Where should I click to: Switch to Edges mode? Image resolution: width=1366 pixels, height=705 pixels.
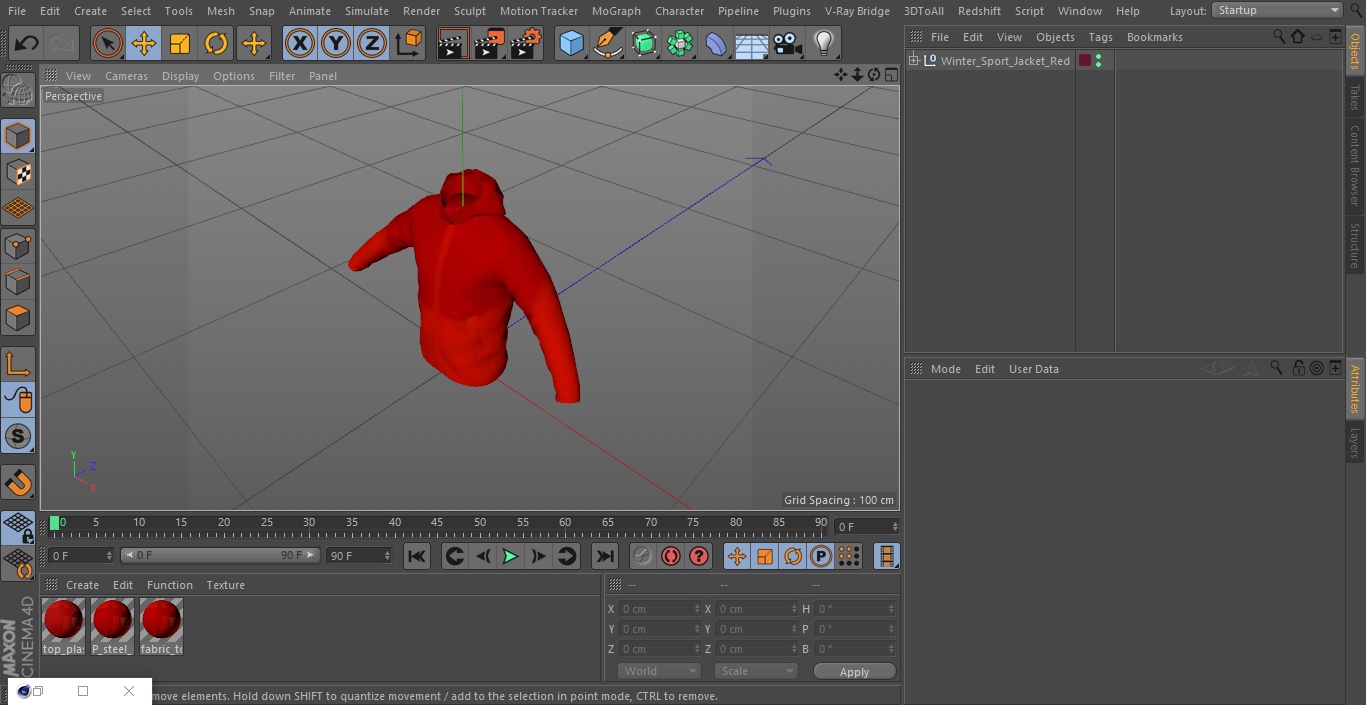coord(18,282)
